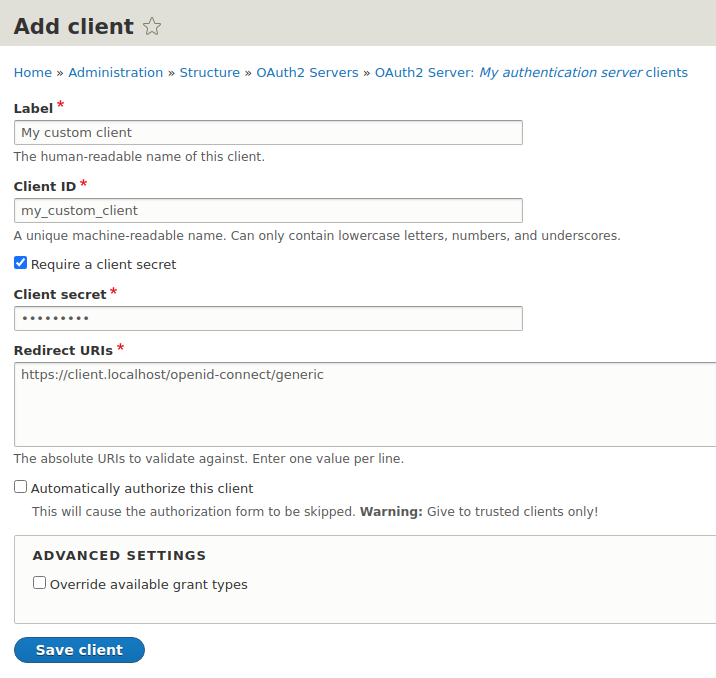Viewport: 716px width, 678px height.
Task: Select 'The human-readable name of this client.' text
Action: [139, 157]
